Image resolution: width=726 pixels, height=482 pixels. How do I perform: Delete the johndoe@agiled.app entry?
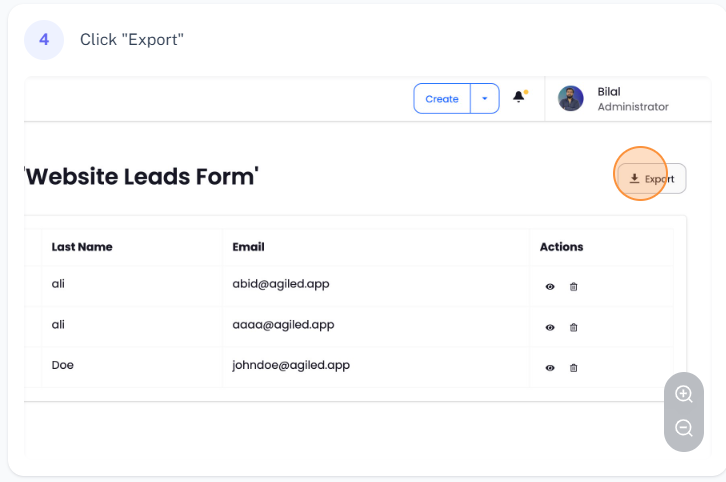(573, 368)
